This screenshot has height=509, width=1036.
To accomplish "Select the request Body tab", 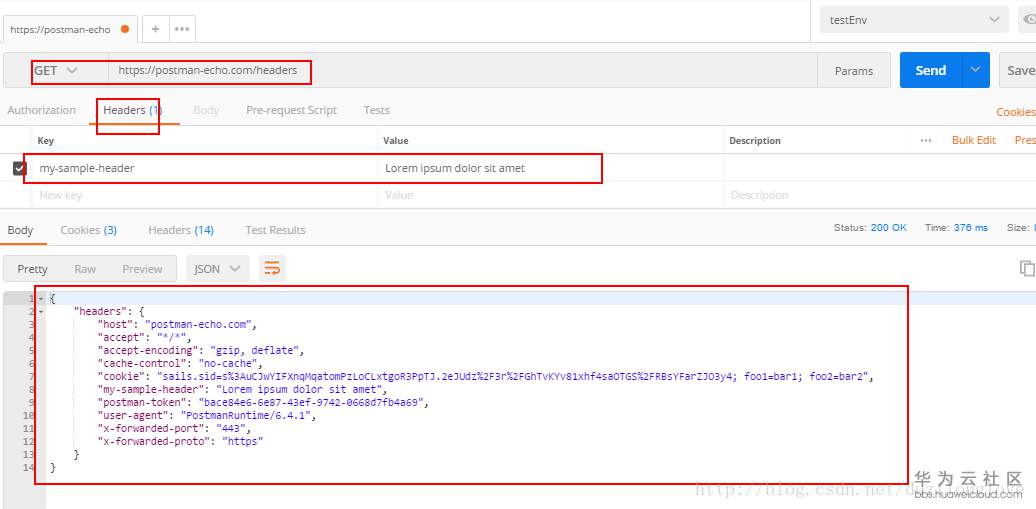I will point(206,110).
